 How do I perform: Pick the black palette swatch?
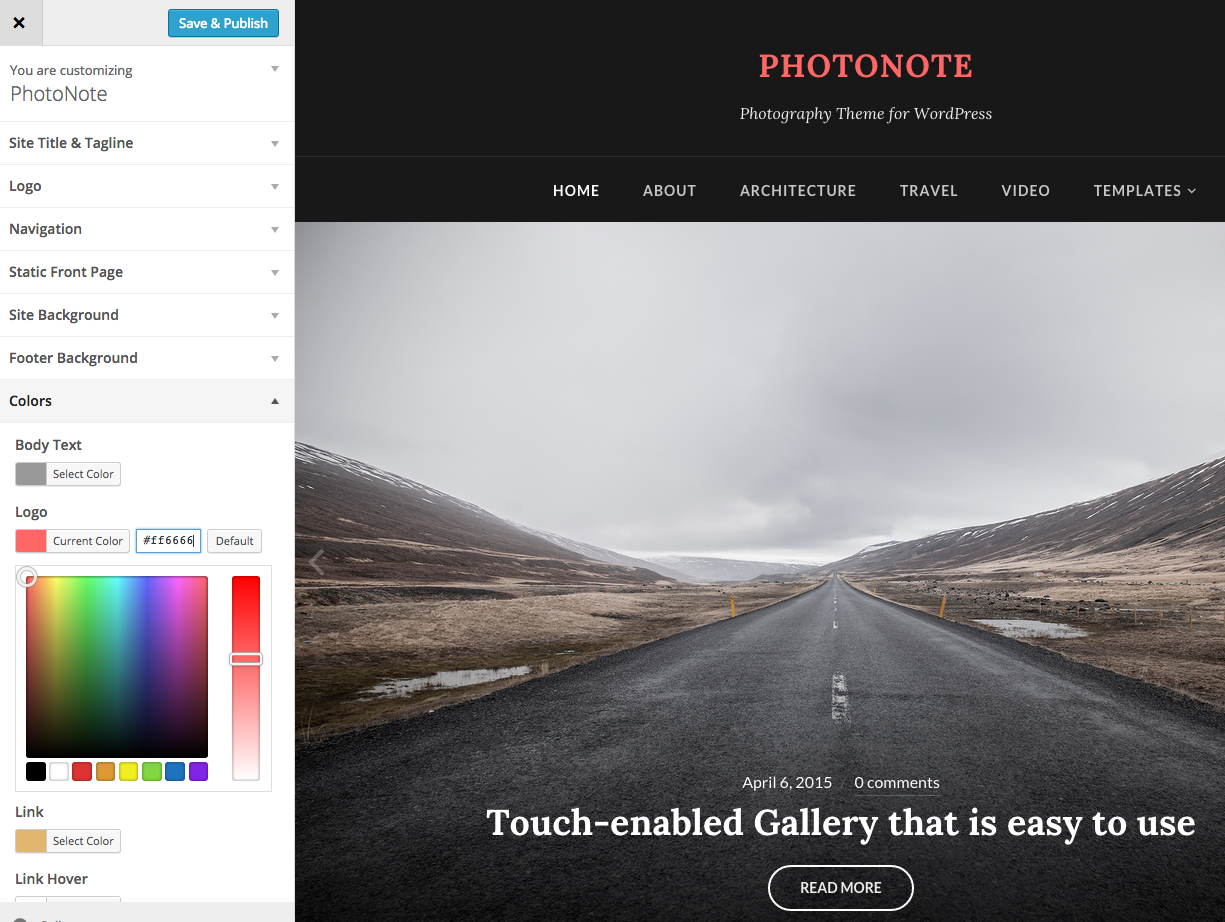(36, 771)
